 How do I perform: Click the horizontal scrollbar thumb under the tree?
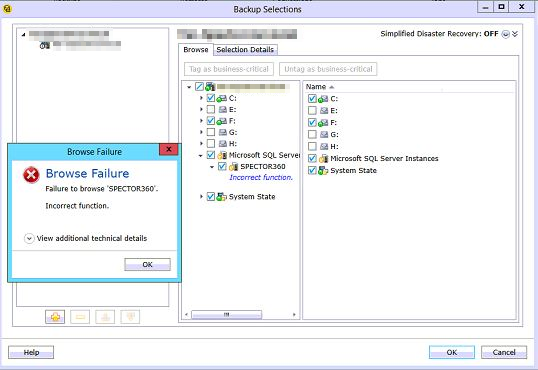pyautogui.click(x=226, y=314)
